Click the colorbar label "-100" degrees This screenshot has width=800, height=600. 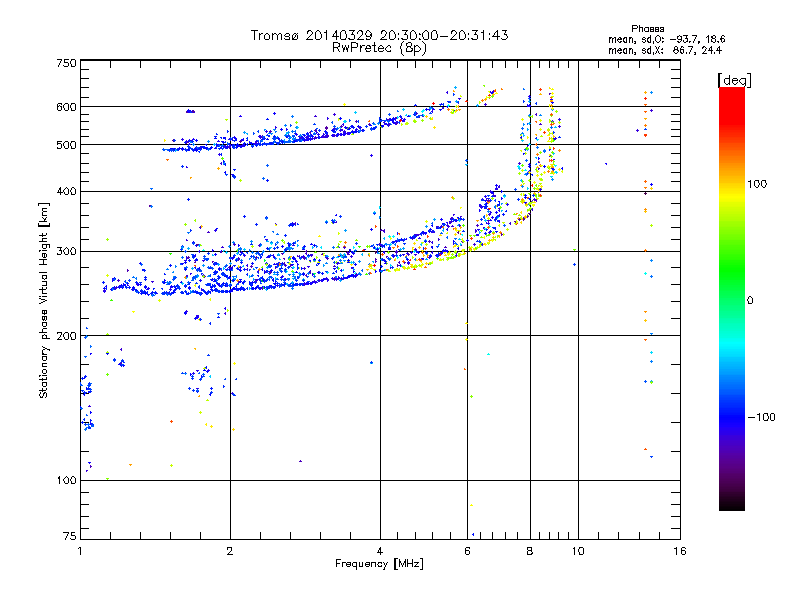tap(762, 417)
